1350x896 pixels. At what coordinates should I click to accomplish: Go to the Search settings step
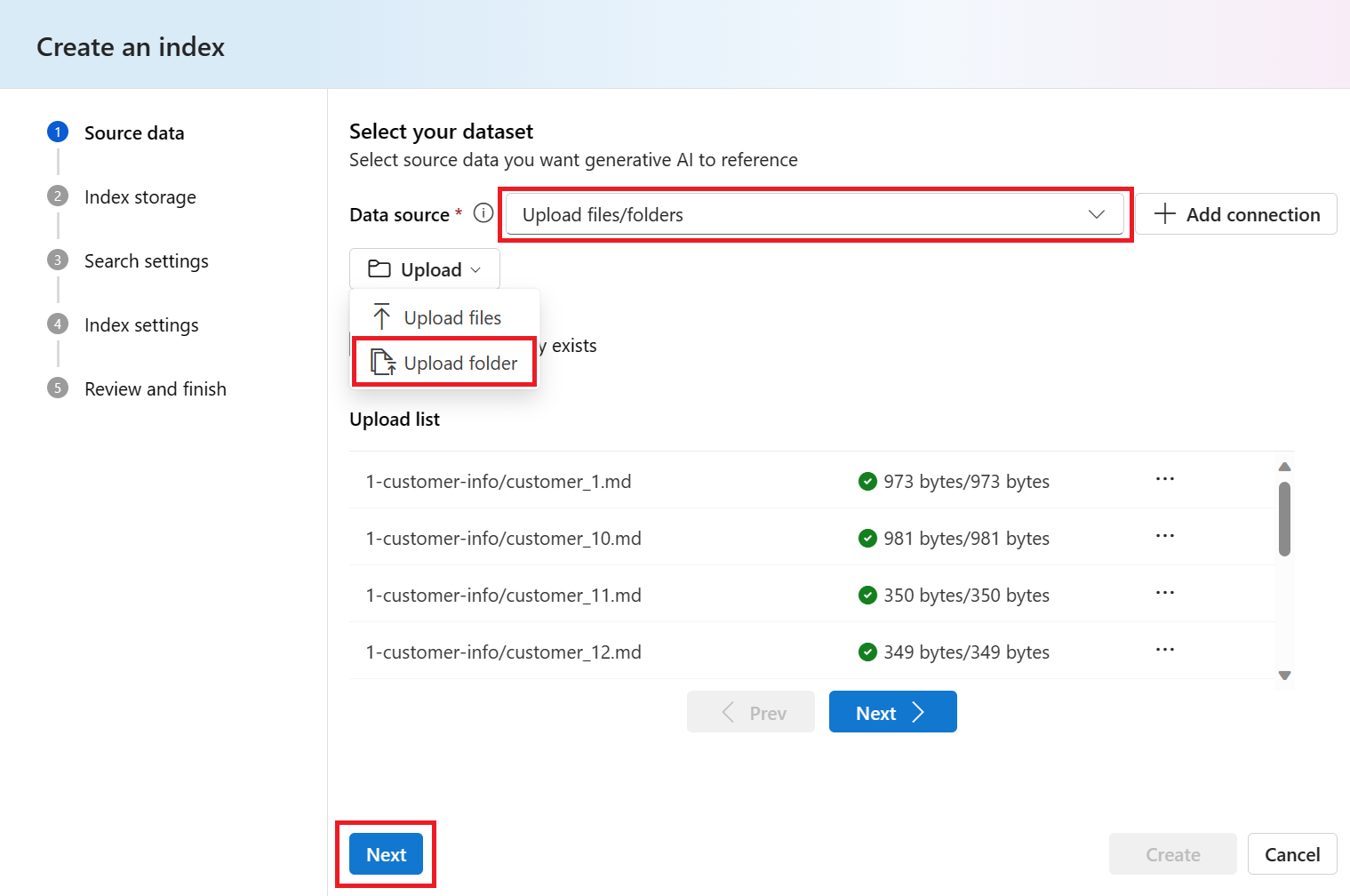coord(147,261)
